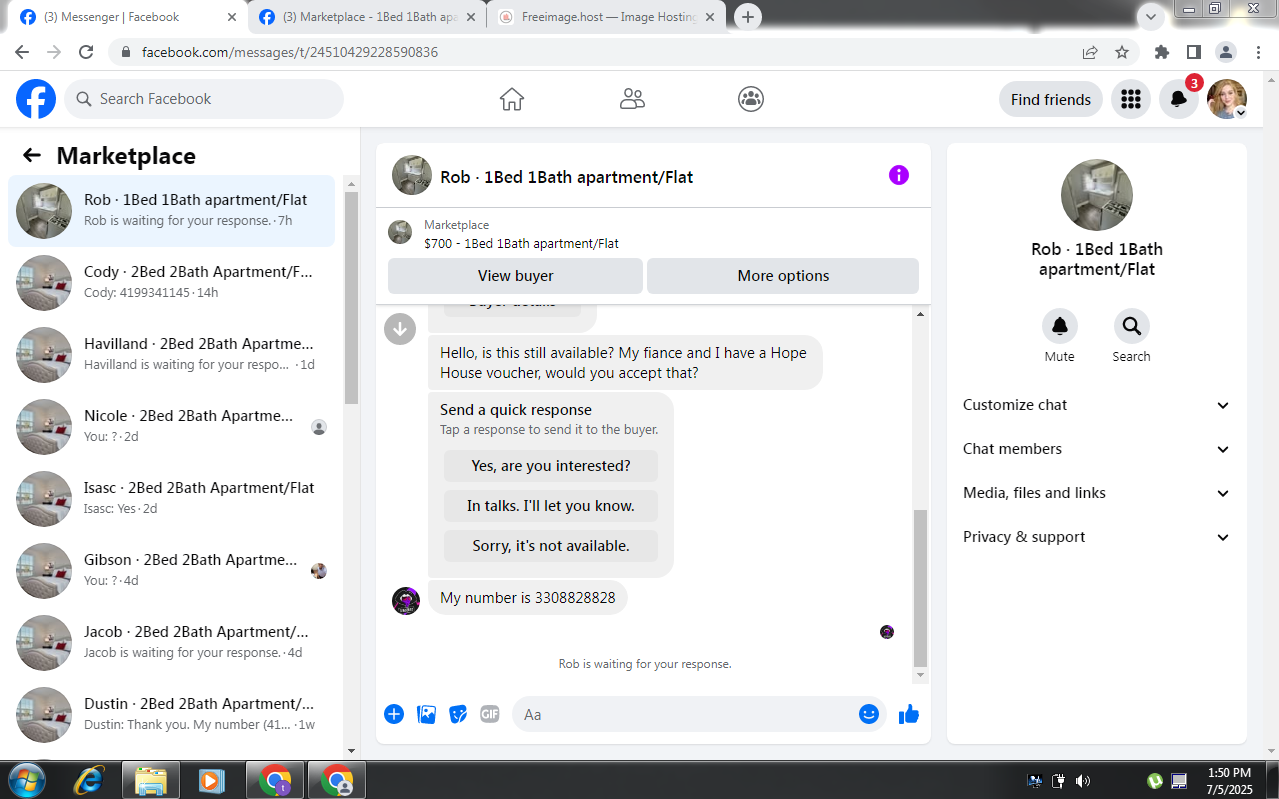
Task: Expand the Privacy & support section
Action: pyautogui.click(x=1097, y=537)
